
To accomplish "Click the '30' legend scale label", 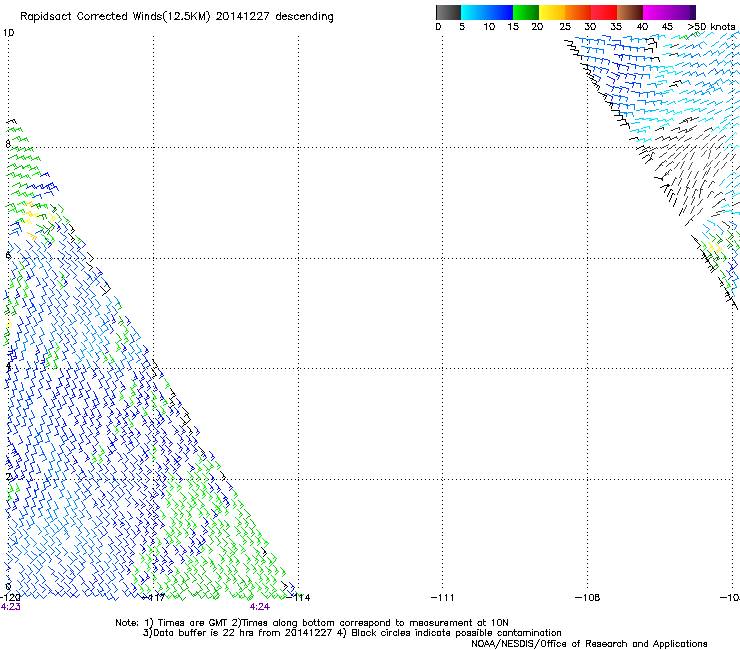I will tap(590, 27).
